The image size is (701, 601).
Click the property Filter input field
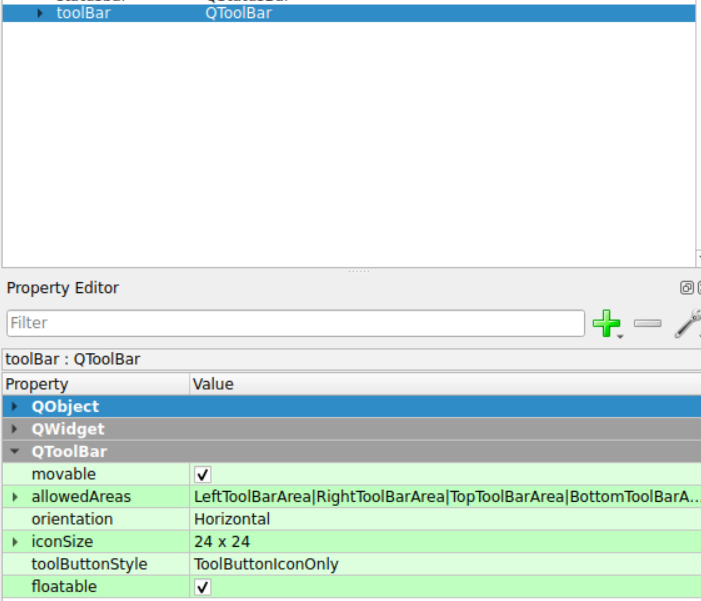[295, 323]
